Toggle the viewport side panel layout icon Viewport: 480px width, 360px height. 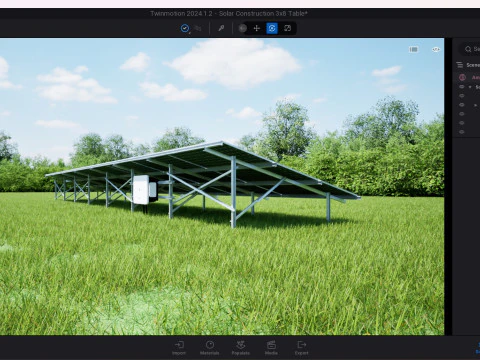pos(413,49)
